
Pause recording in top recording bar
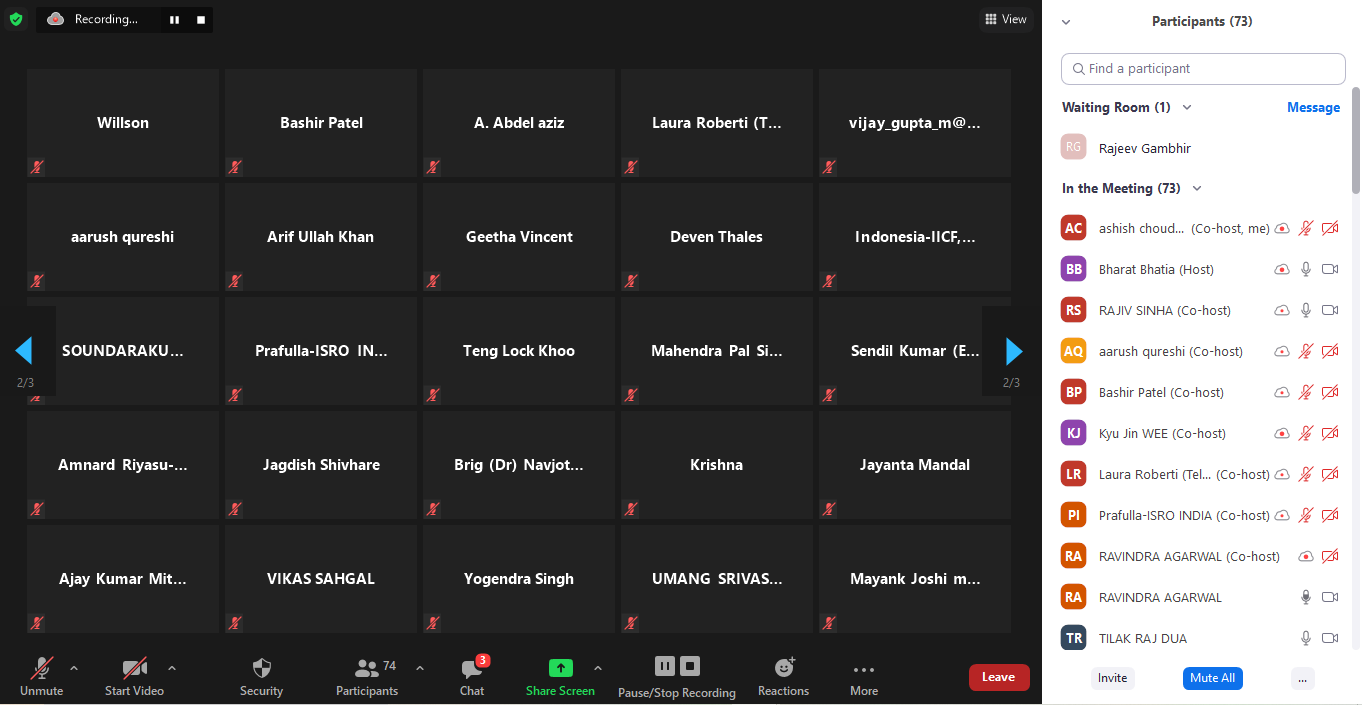[x=174, y=20]
